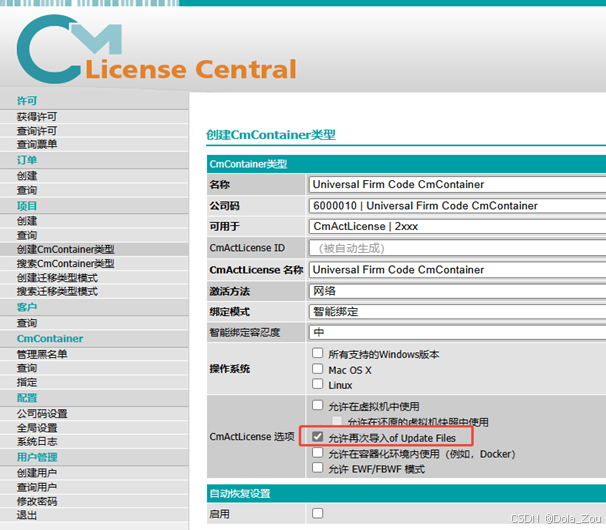Open 创建用户 under 用户管理
Image resolution: width=606 pixels, height=530 pixels.
(x=37, y=473)
